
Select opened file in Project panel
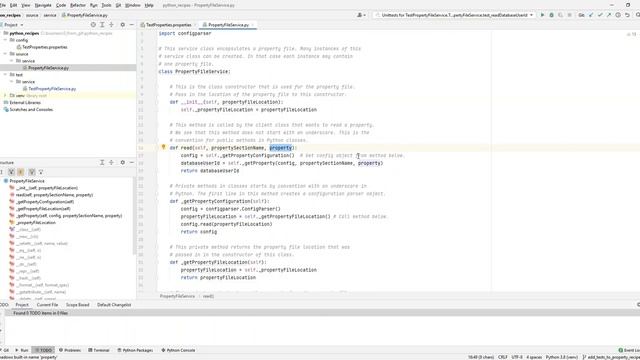(93, 25)
